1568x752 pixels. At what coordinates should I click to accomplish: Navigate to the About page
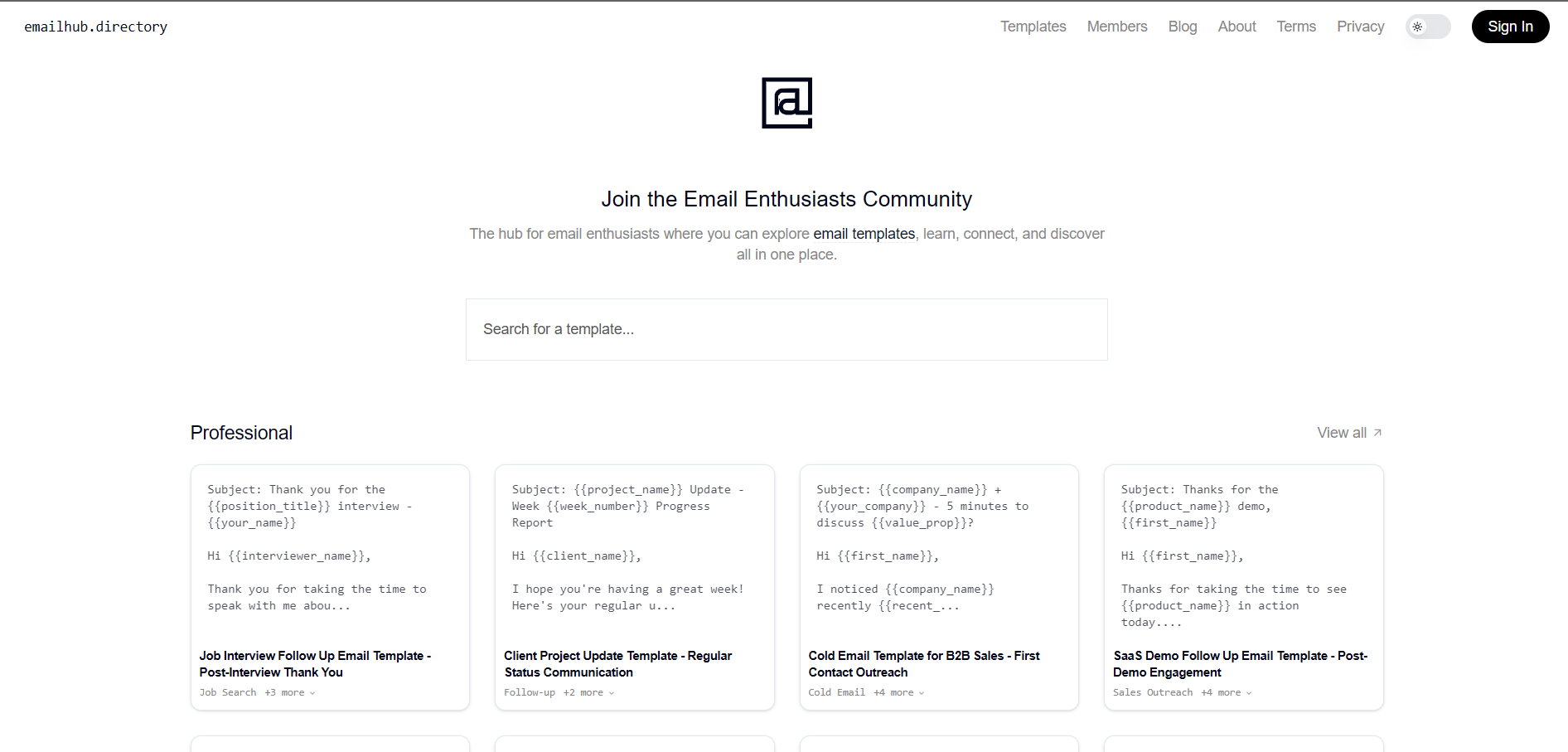click(1236, 27)
